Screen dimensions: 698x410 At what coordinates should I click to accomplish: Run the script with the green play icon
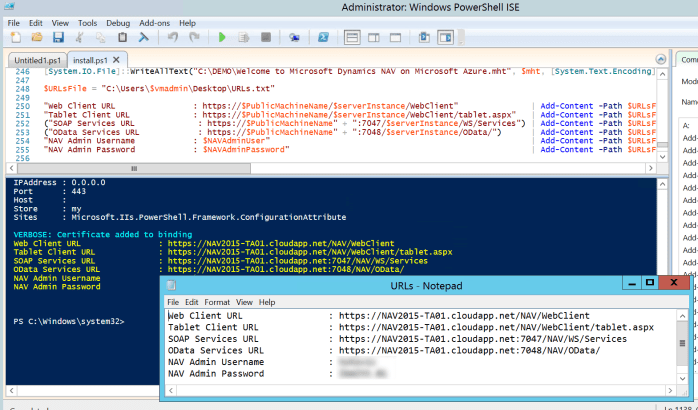point(222,39)
